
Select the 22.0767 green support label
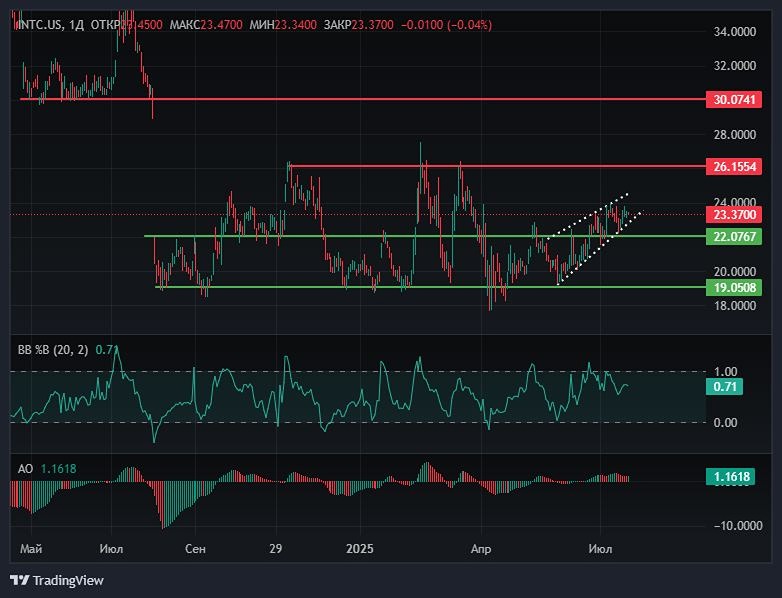click(x=734, y=236)
